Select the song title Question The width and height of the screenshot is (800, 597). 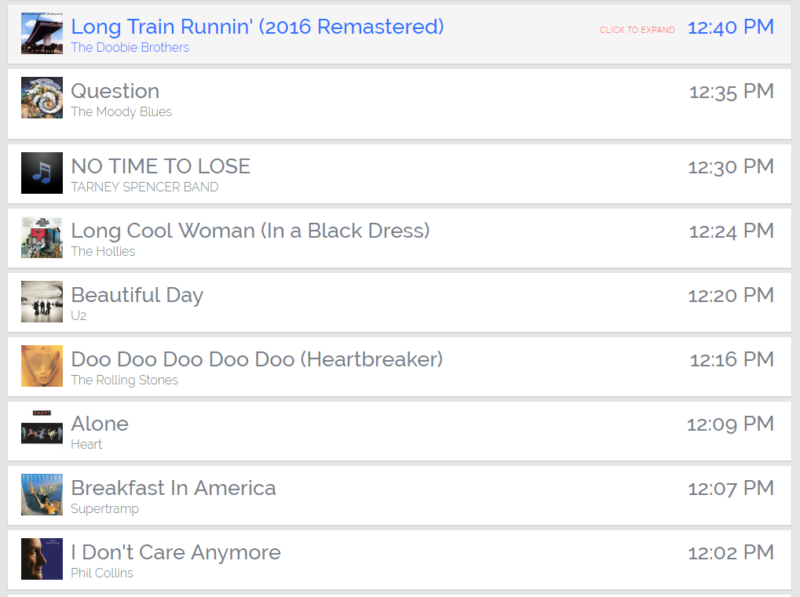115,91
